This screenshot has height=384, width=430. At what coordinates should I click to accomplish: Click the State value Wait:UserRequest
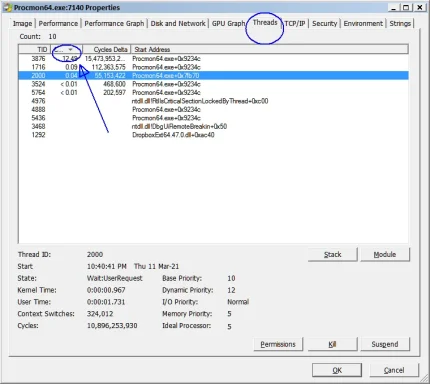click(x=115, y=278)
